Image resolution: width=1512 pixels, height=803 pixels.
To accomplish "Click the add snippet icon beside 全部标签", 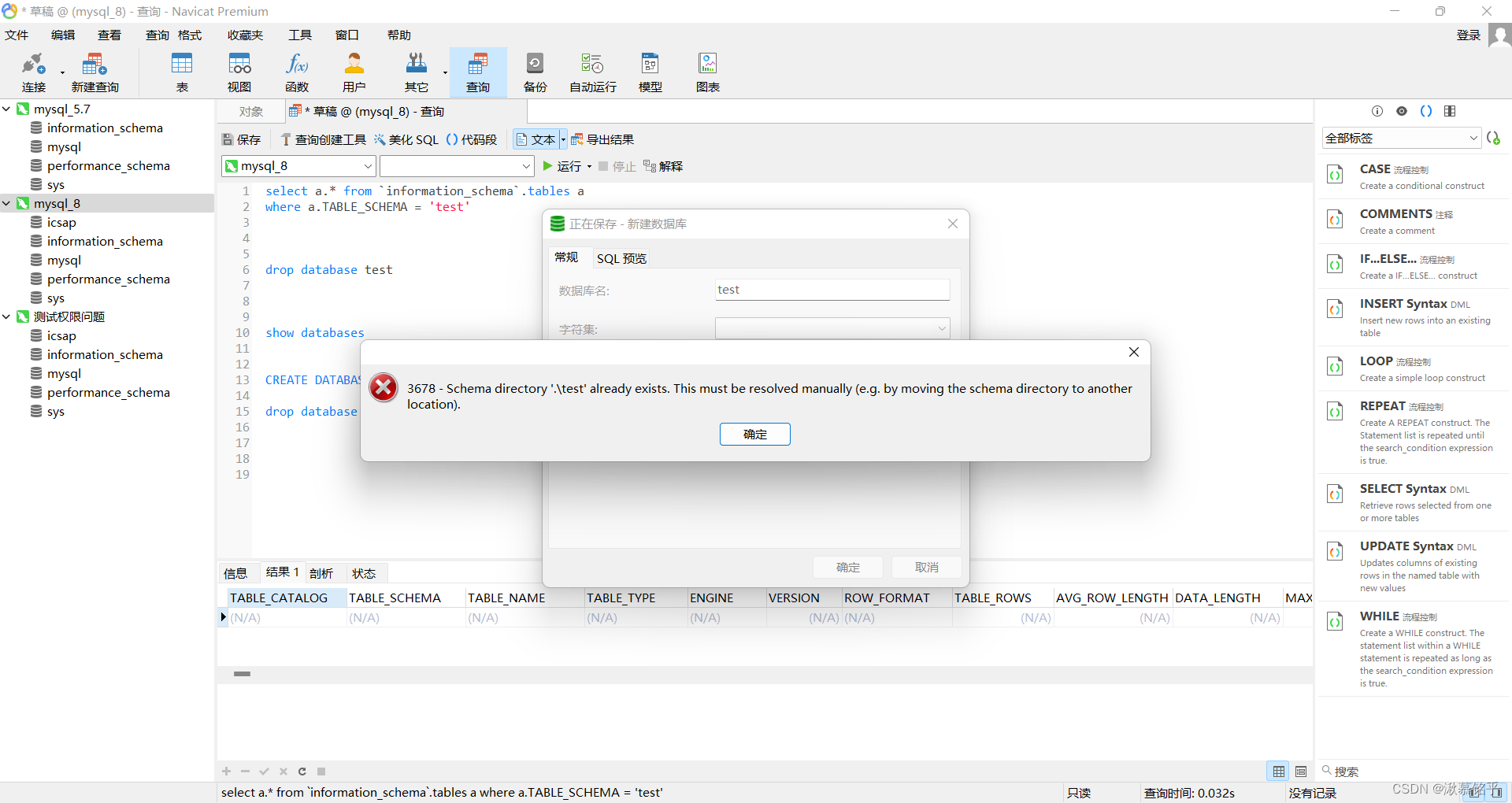I will tap(1493, 138).
